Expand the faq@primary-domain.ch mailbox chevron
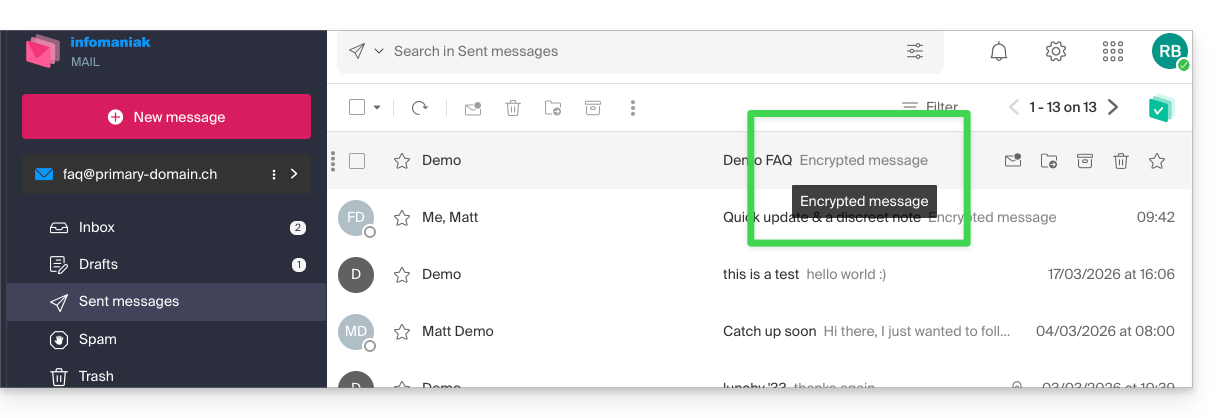 coord(294,174)
